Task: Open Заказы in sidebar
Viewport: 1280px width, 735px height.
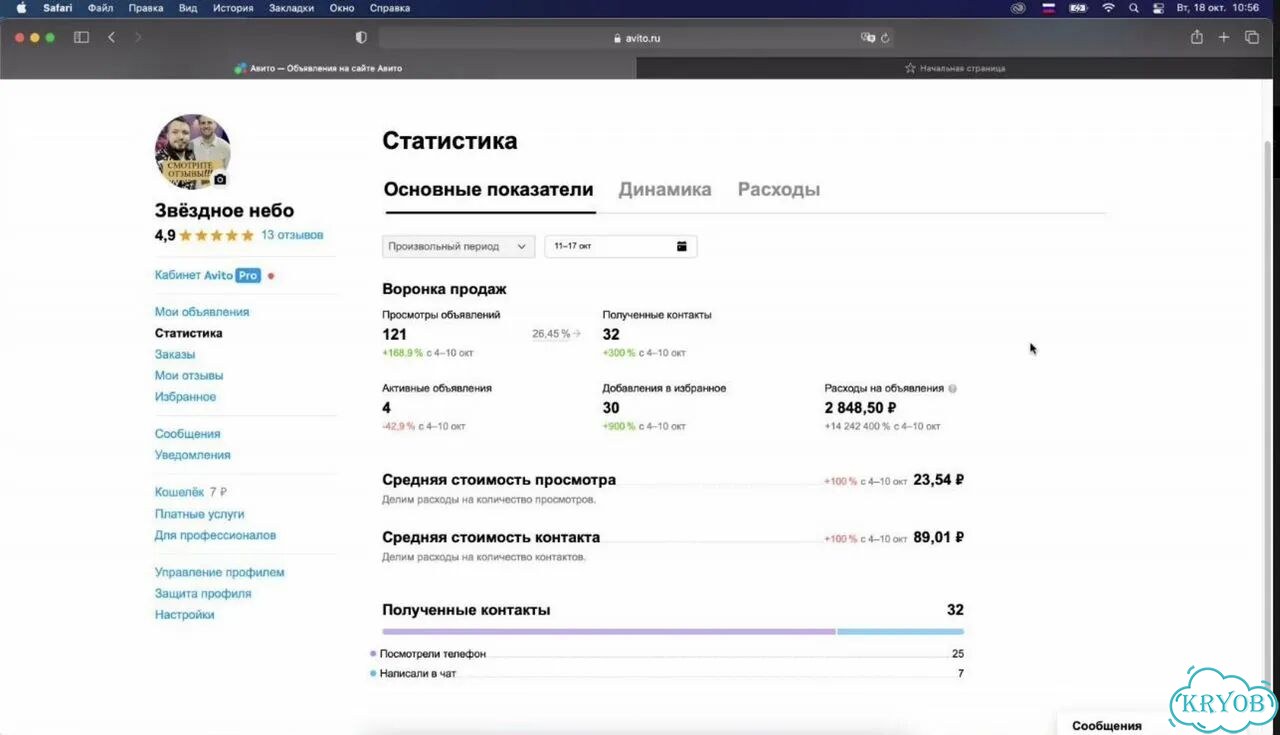Action: point(175,354)
